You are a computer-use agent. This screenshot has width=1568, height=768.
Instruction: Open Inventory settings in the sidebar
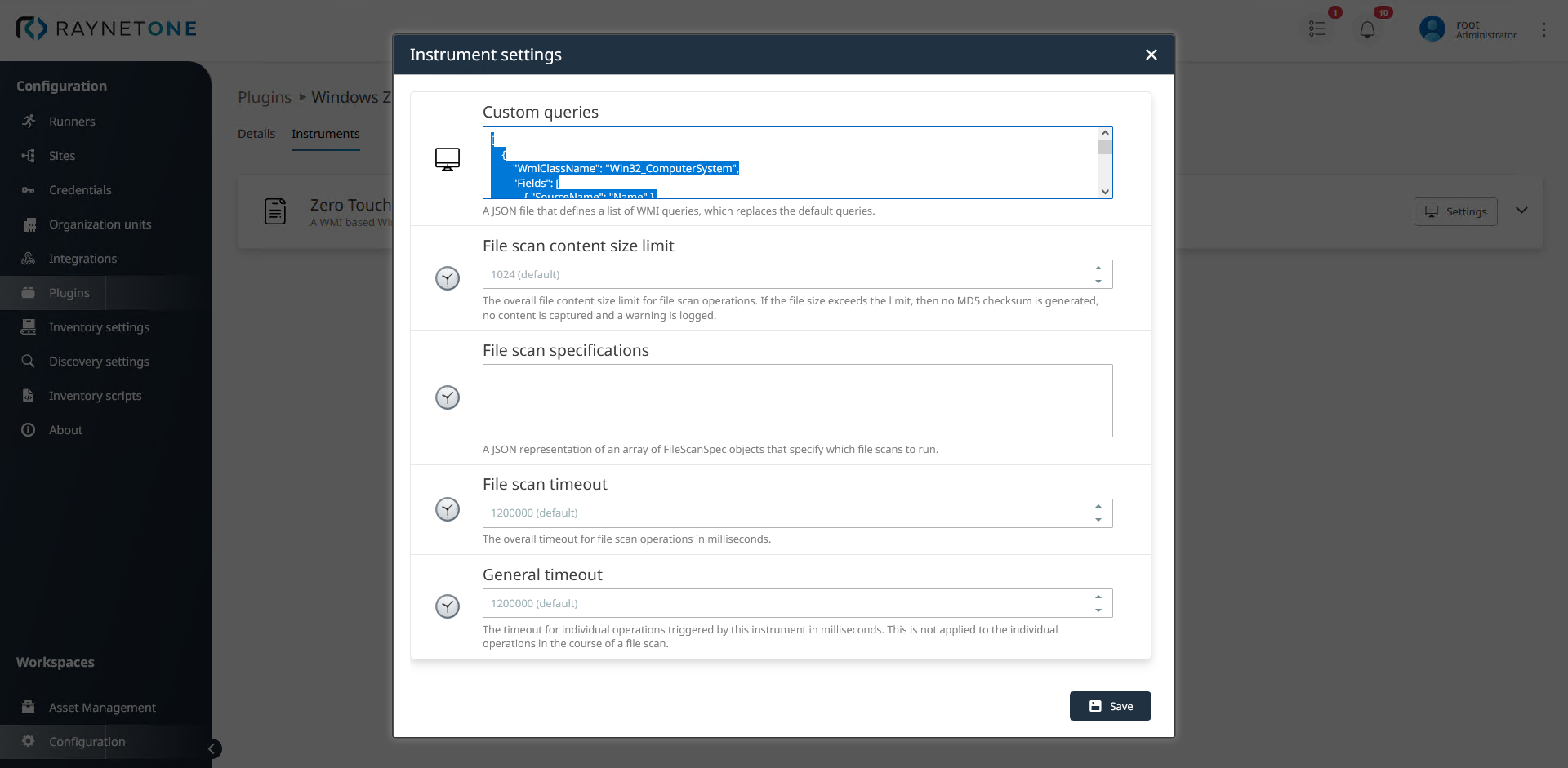coord(99,327)
